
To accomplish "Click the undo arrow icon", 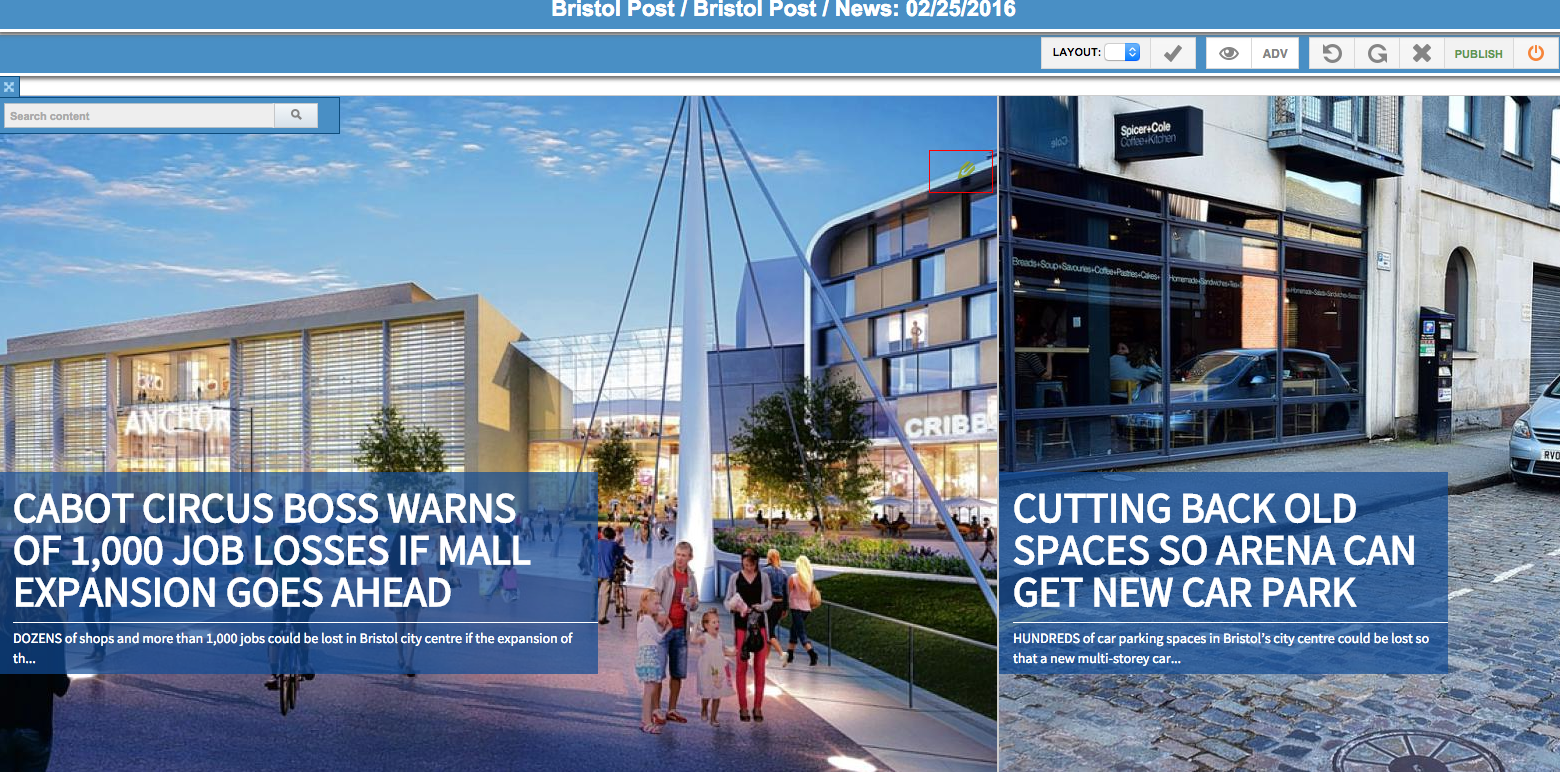I will coord(1332,53).
